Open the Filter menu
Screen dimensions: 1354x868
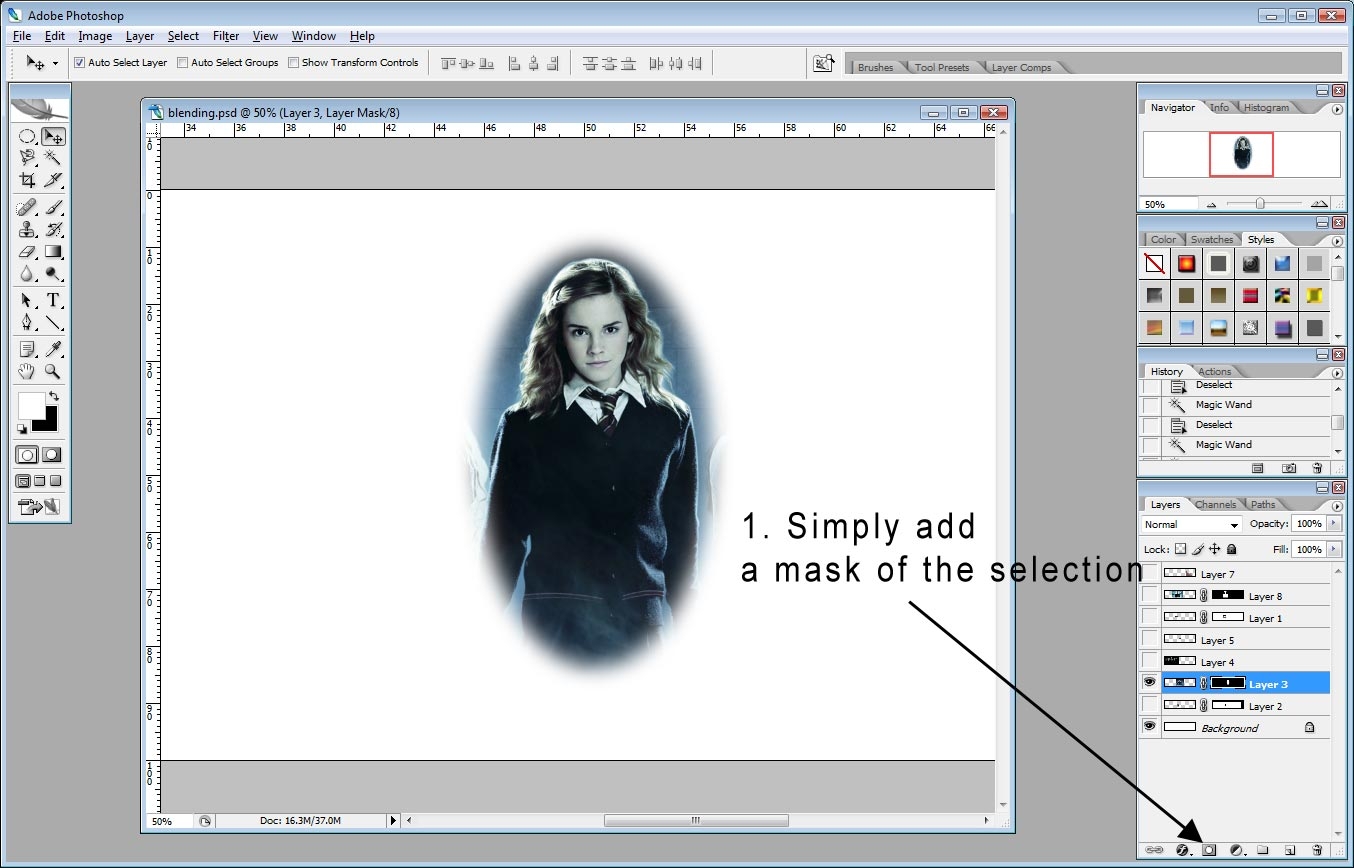(x=225, y=36)
